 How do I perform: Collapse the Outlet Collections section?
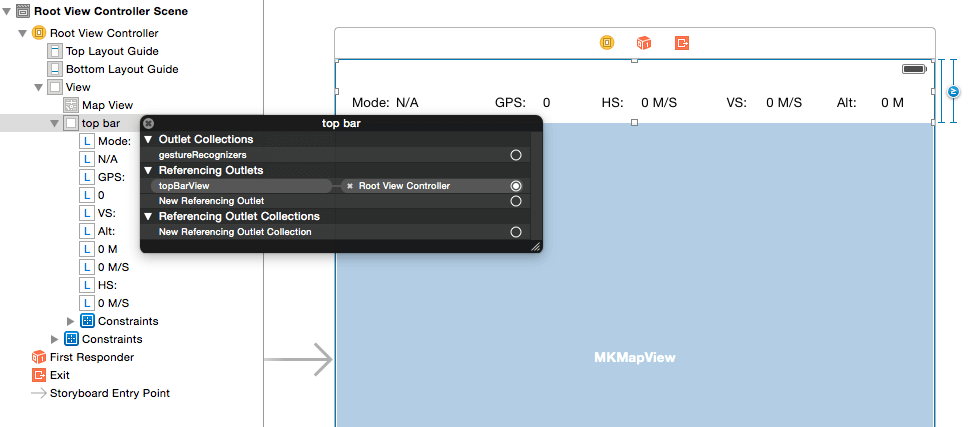[149, 140]
